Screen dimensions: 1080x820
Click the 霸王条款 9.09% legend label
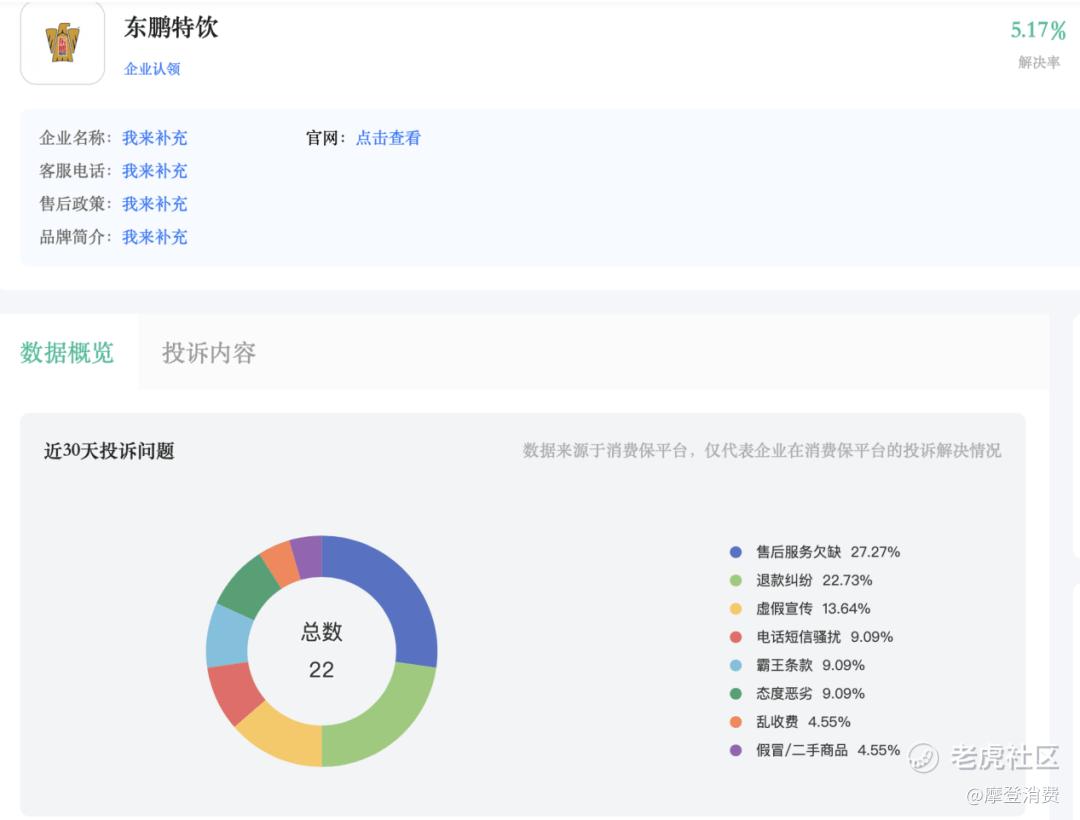pos(810,665)
